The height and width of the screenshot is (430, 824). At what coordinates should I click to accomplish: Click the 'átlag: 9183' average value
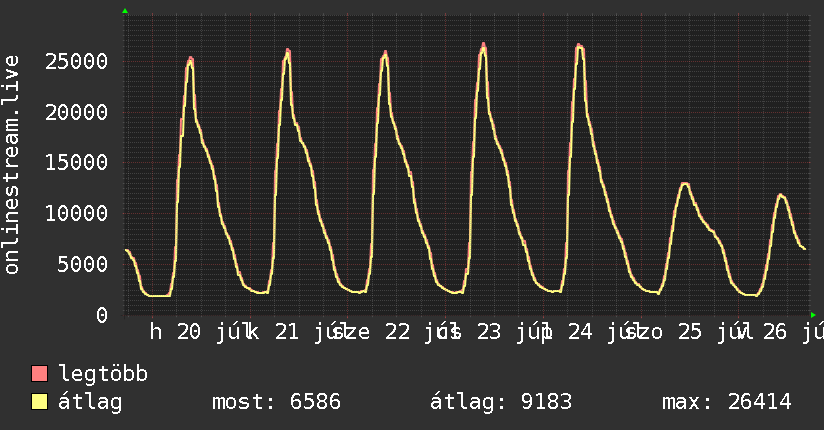tap(501, 402)
